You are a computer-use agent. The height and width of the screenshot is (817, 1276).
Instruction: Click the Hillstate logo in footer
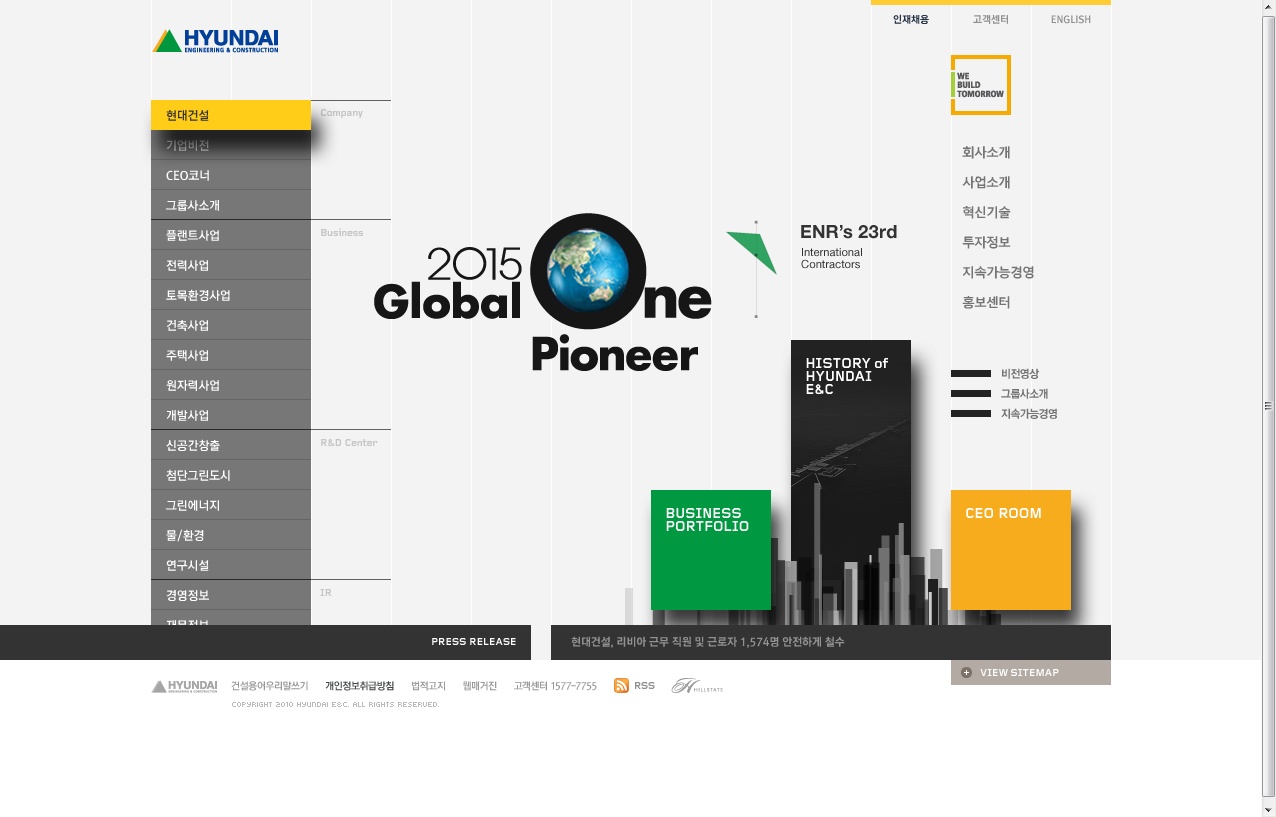697,686
